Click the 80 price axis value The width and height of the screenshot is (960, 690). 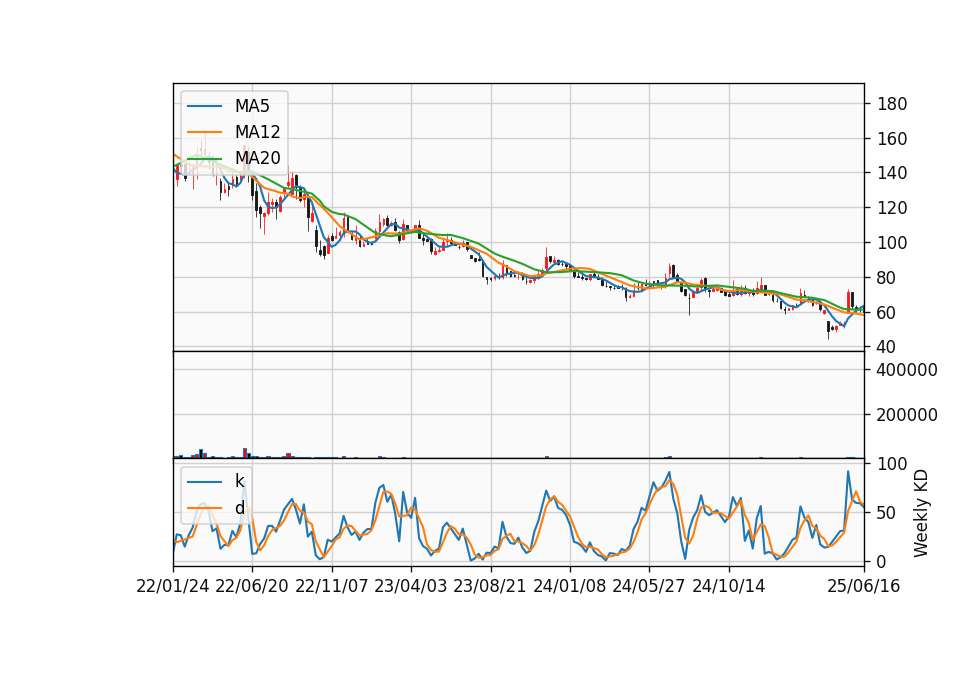pyautogui.click(x=887, y=278)
